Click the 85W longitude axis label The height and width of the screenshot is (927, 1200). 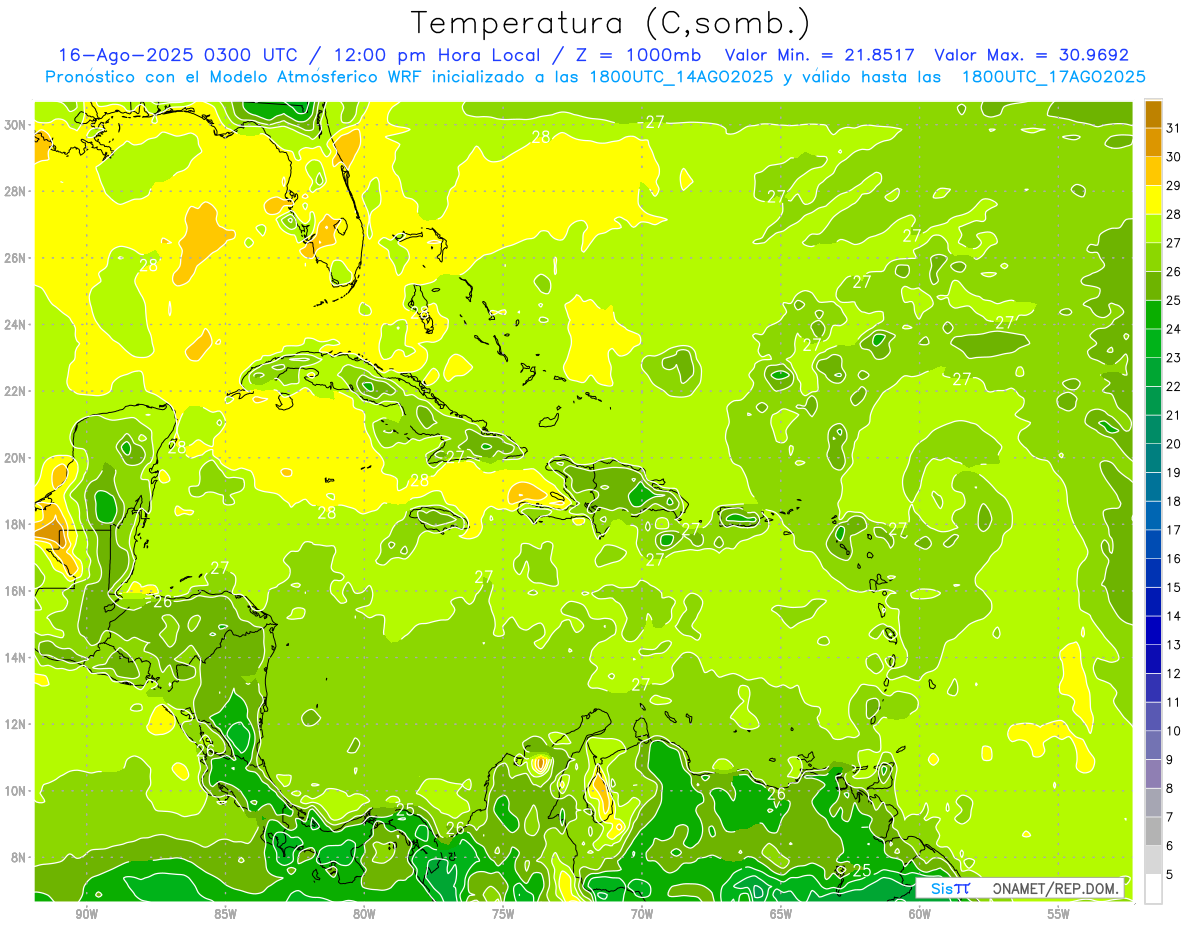pyautogui.click(x=225, y=914)
